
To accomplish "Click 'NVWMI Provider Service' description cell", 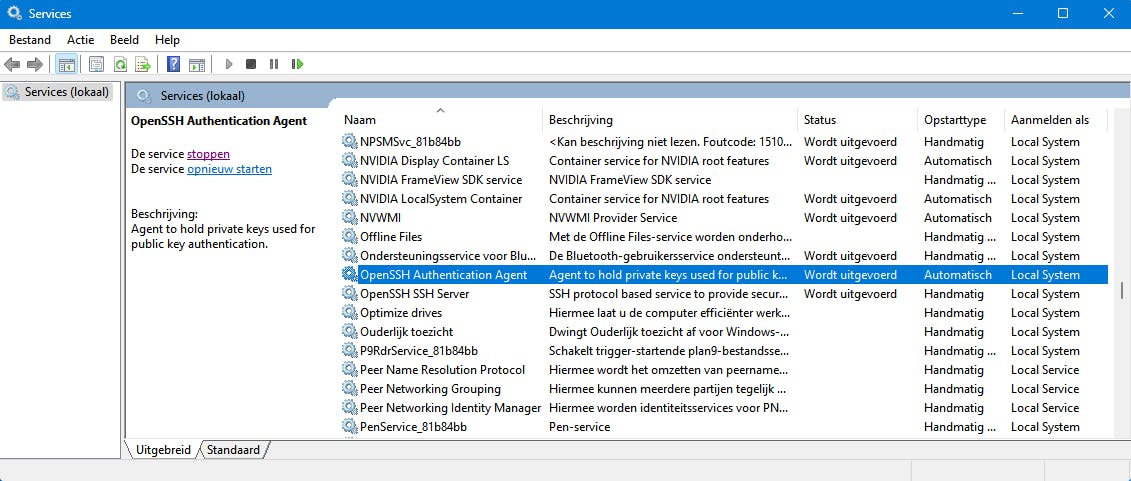I will pos(613,217).
